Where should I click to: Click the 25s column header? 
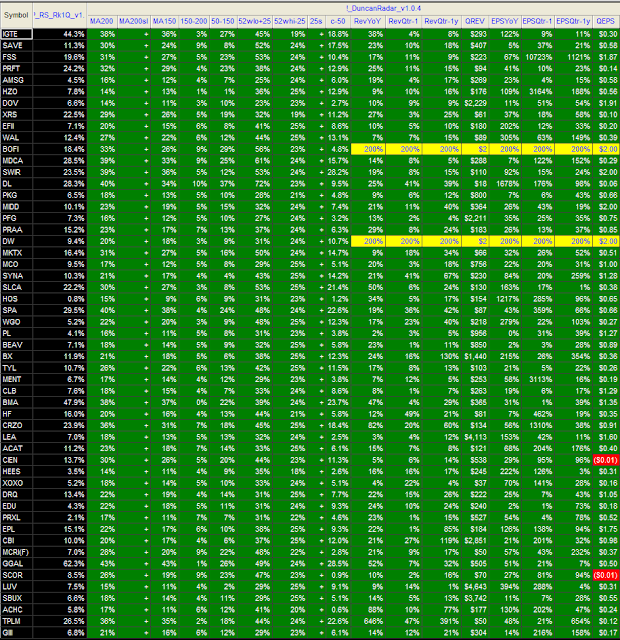[316, 22]
